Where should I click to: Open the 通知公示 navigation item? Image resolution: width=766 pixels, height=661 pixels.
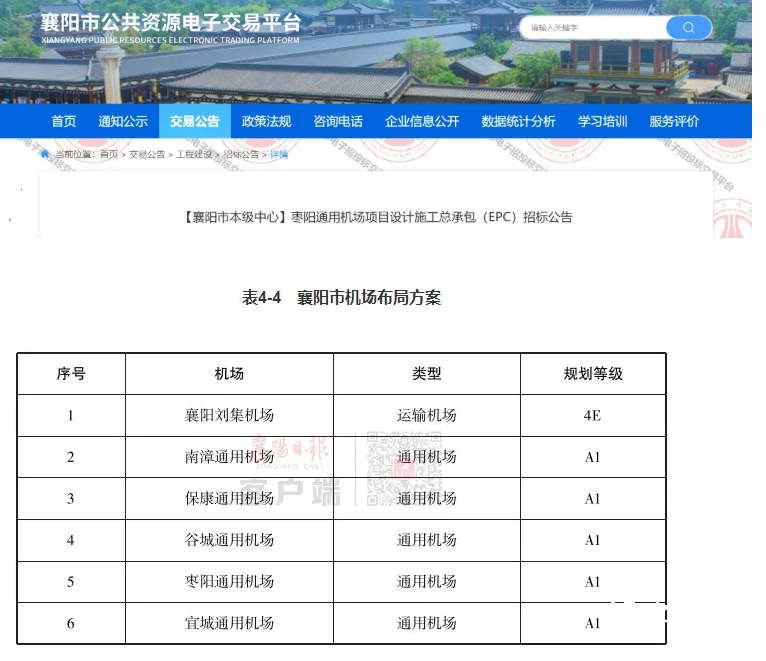click(x=123, y=121)
